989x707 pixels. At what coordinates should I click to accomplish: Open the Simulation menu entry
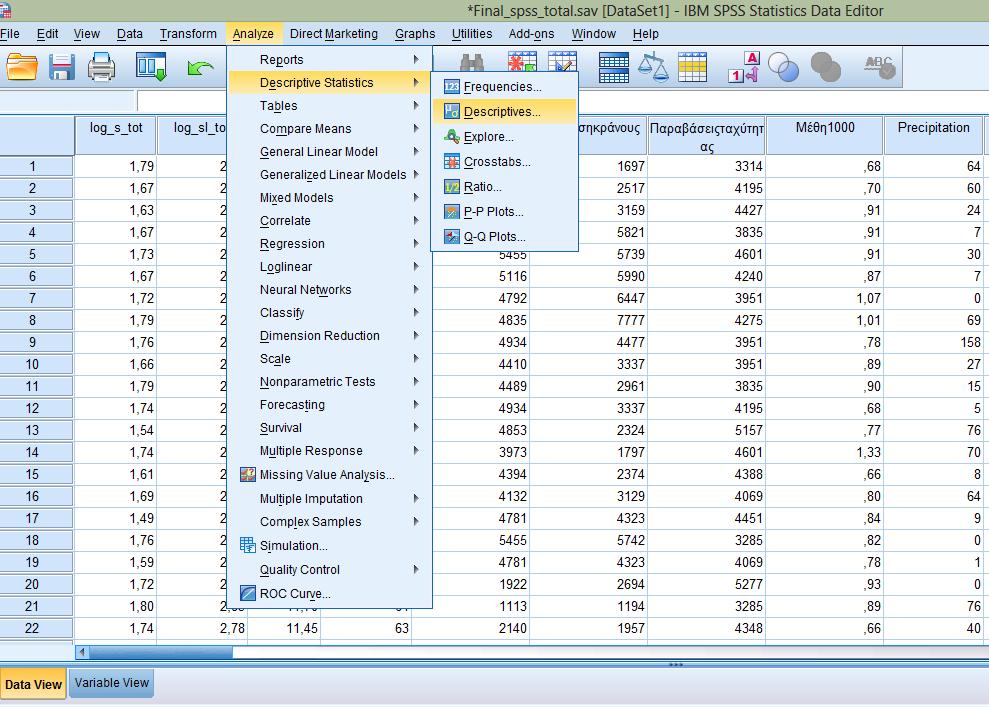(330, 546)
